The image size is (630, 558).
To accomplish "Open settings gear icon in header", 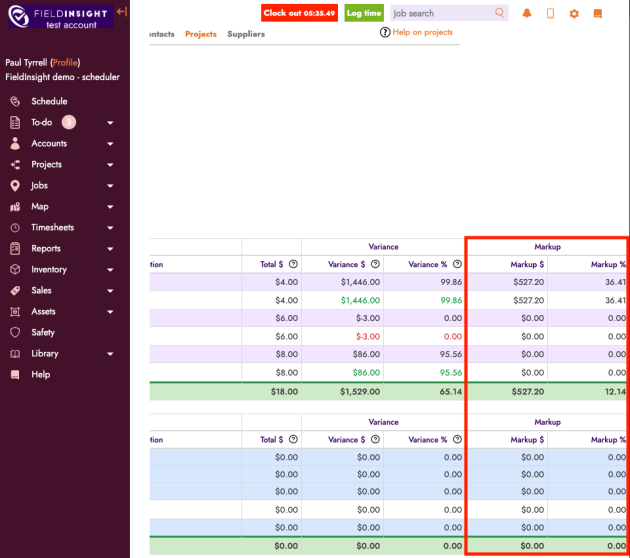I will pyautogui.click(x=574, y=13).
